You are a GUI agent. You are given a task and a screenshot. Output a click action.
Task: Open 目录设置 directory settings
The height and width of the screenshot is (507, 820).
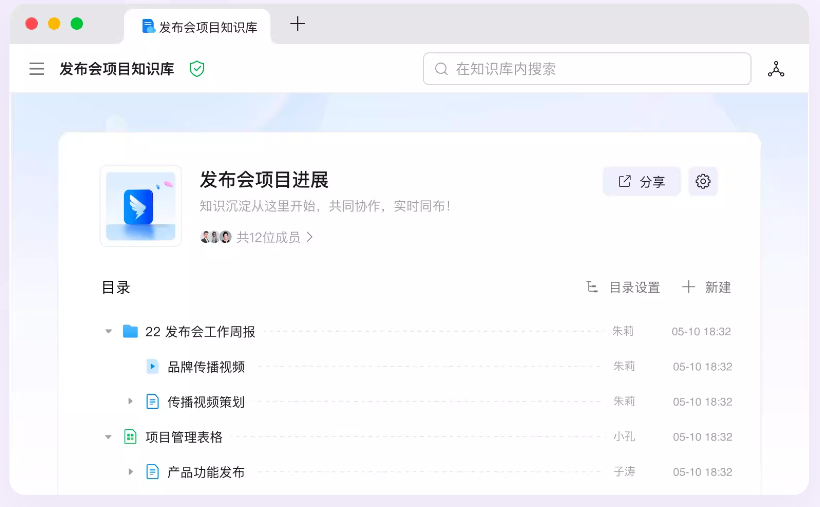623,287
